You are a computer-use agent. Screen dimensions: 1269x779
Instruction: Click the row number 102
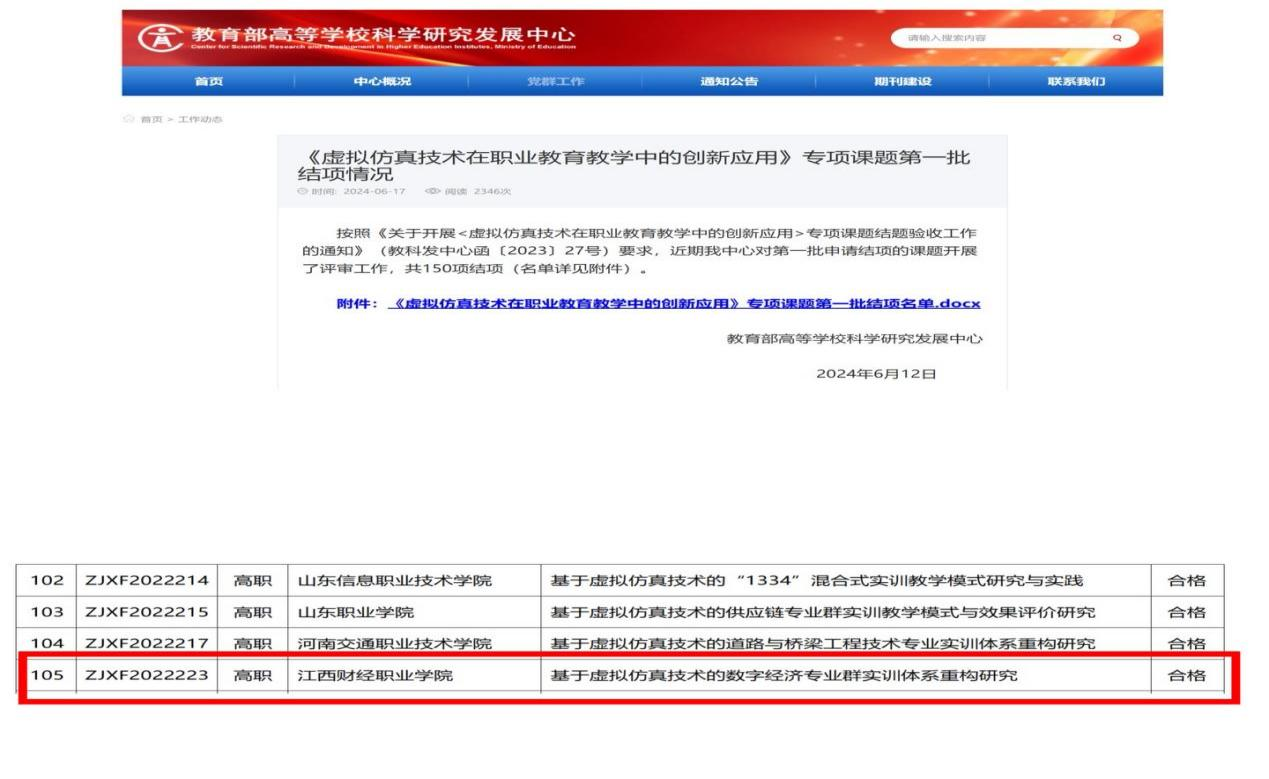coord(47,580)
